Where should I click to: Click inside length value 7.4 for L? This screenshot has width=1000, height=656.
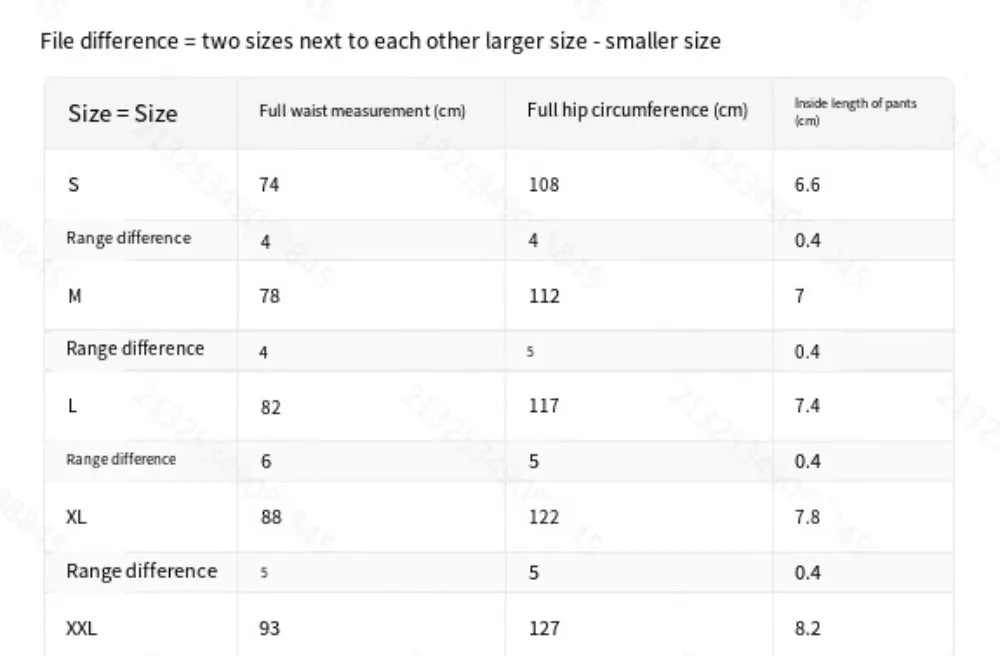pyautogui.click(x=807, y=406)
